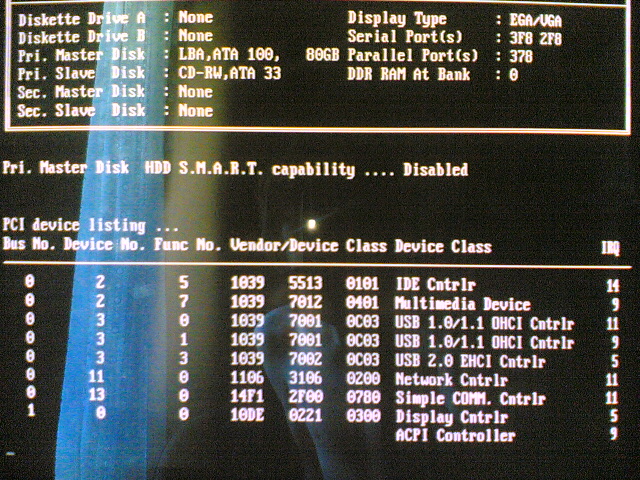Select the 'Pri. Slave Disk' label
The image size is (640, 480).
tap(81, 73)
